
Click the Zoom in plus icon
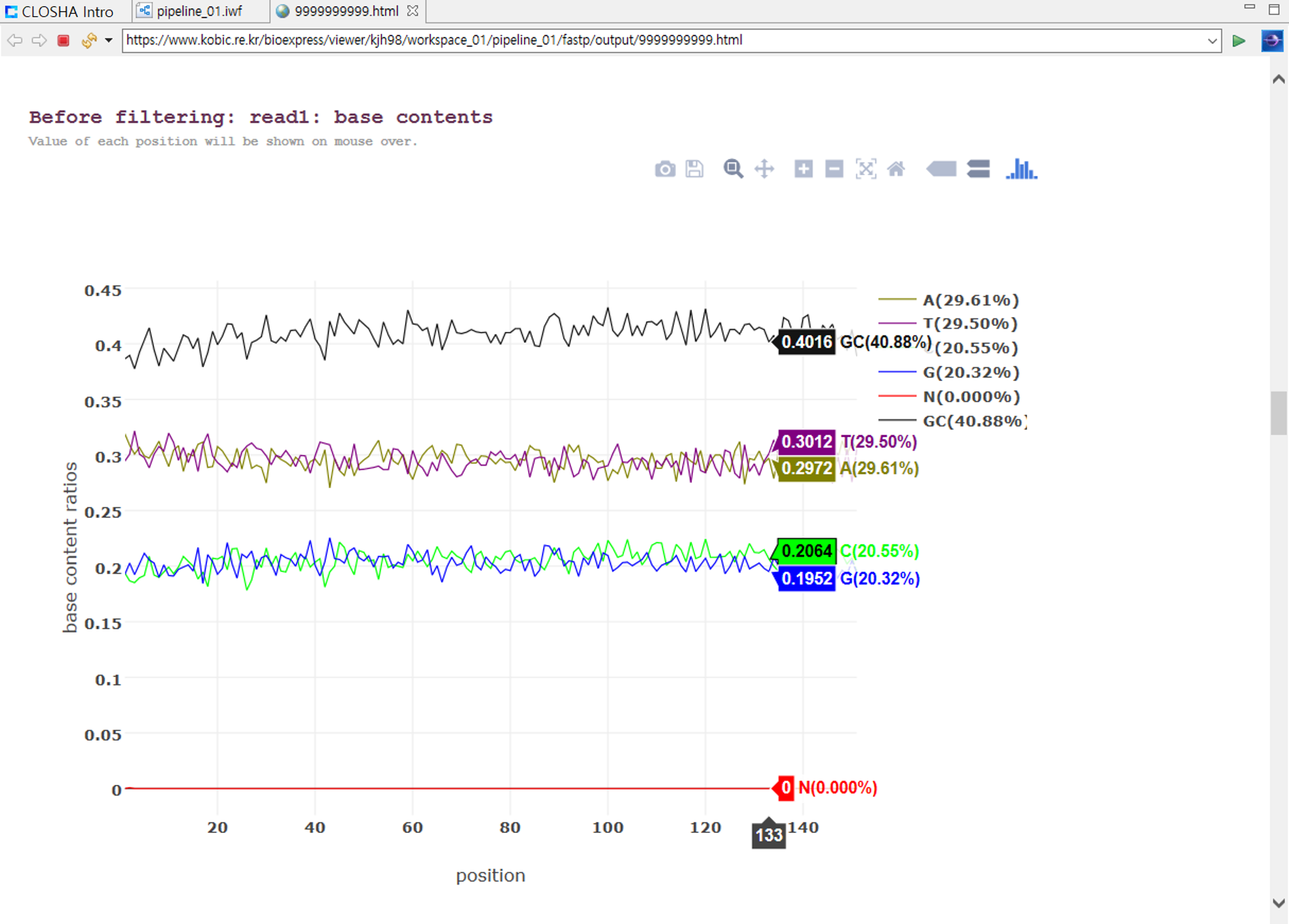tap(804, 169)
